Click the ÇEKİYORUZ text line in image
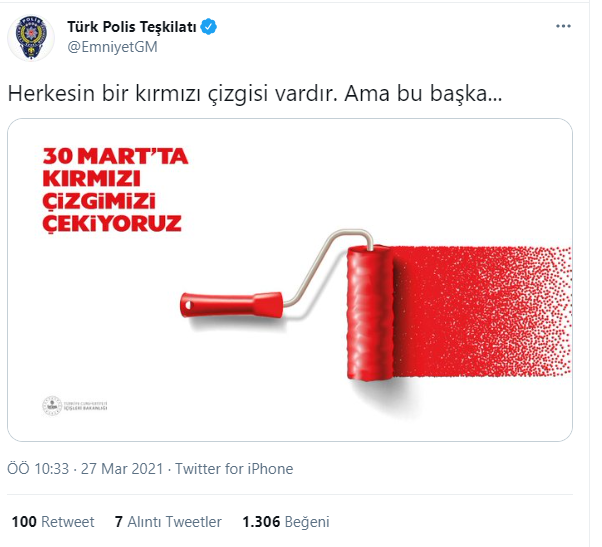Screen dimensions: 602x547 (112, 223)
